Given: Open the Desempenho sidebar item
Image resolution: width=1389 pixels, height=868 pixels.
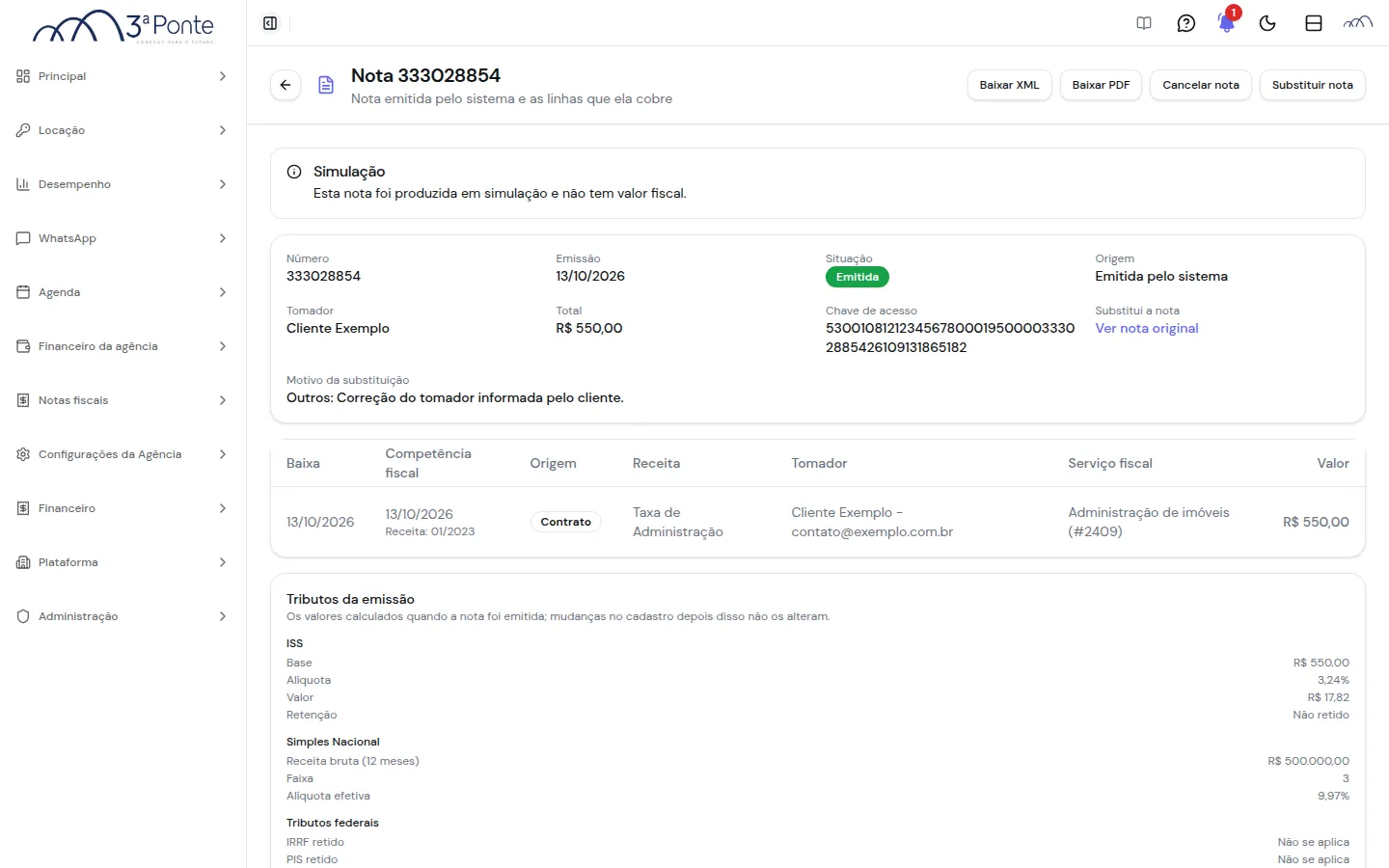Looking at the screenshot, I should click(x=123, y=184).
